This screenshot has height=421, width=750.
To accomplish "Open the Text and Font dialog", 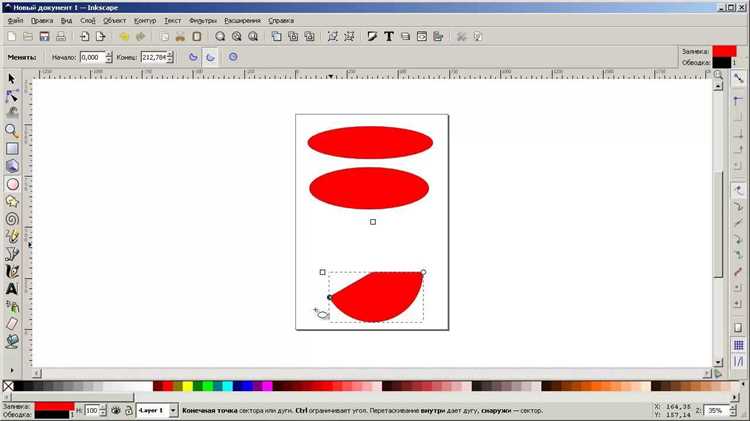I will [389, 36].
